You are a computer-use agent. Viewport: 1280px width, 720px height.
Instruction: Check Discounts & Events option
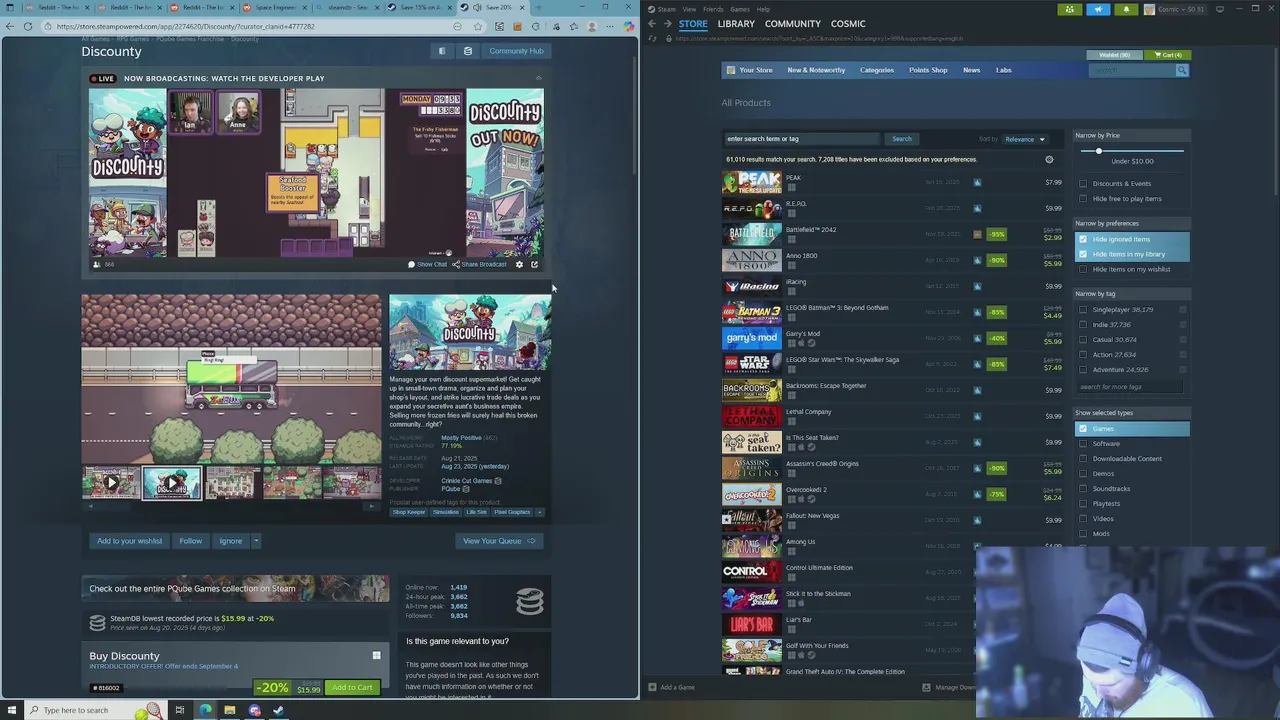1083,184
